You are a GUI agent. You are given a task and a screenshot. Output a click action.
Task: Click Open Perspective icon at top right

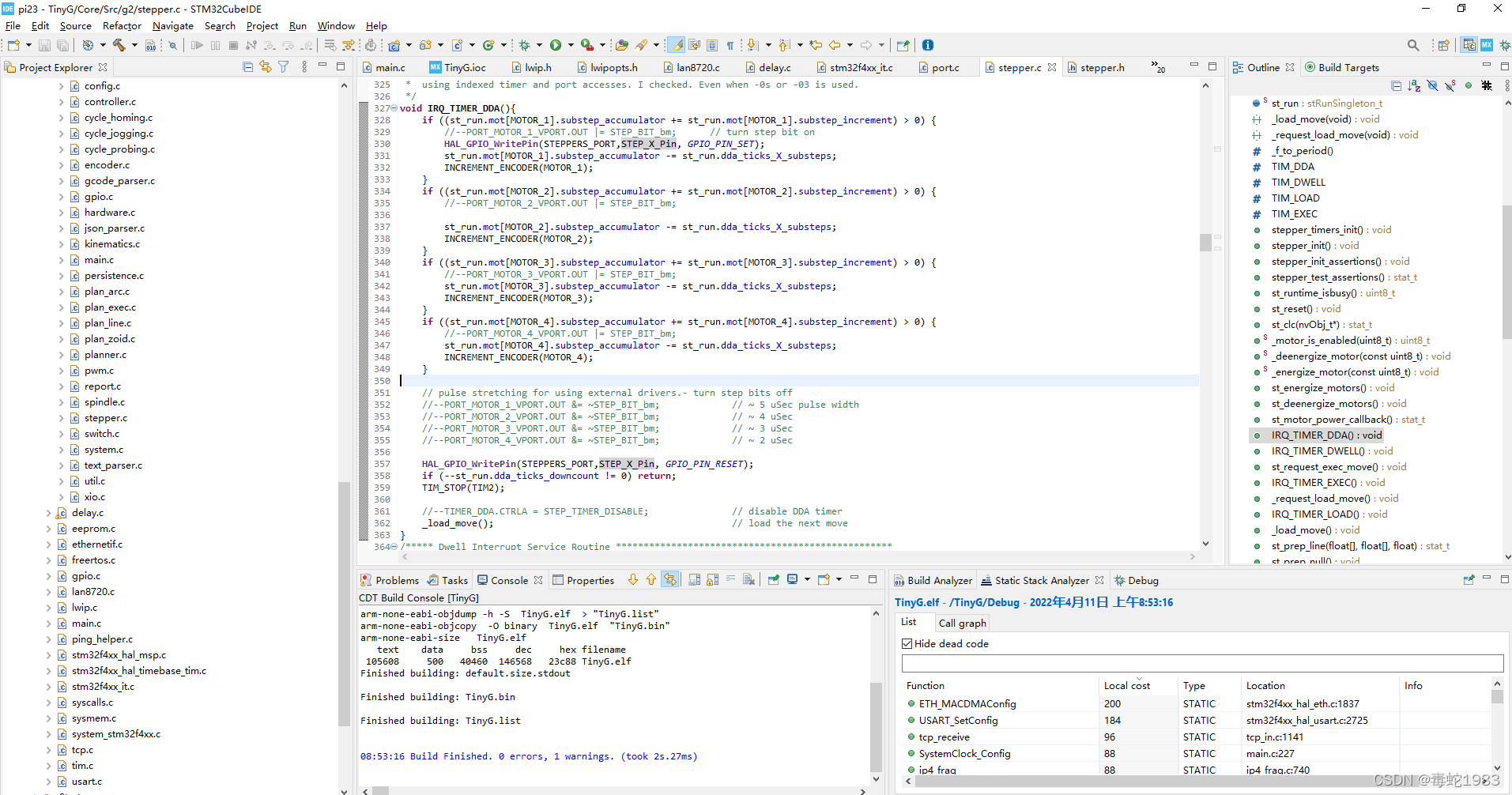tap(1444, 45)
